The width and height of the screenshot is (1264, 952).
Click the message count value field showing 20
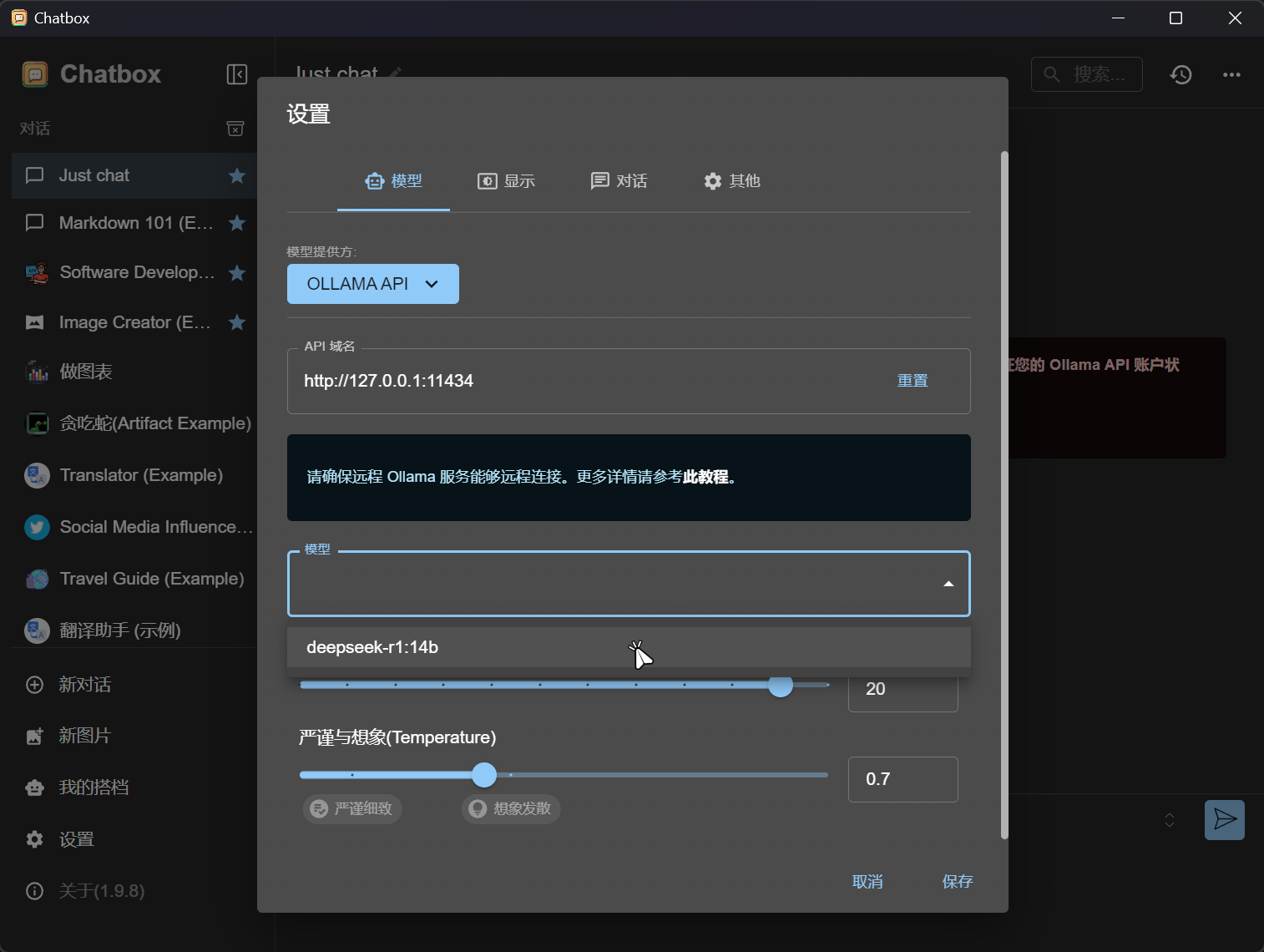[x=903, y=690]
